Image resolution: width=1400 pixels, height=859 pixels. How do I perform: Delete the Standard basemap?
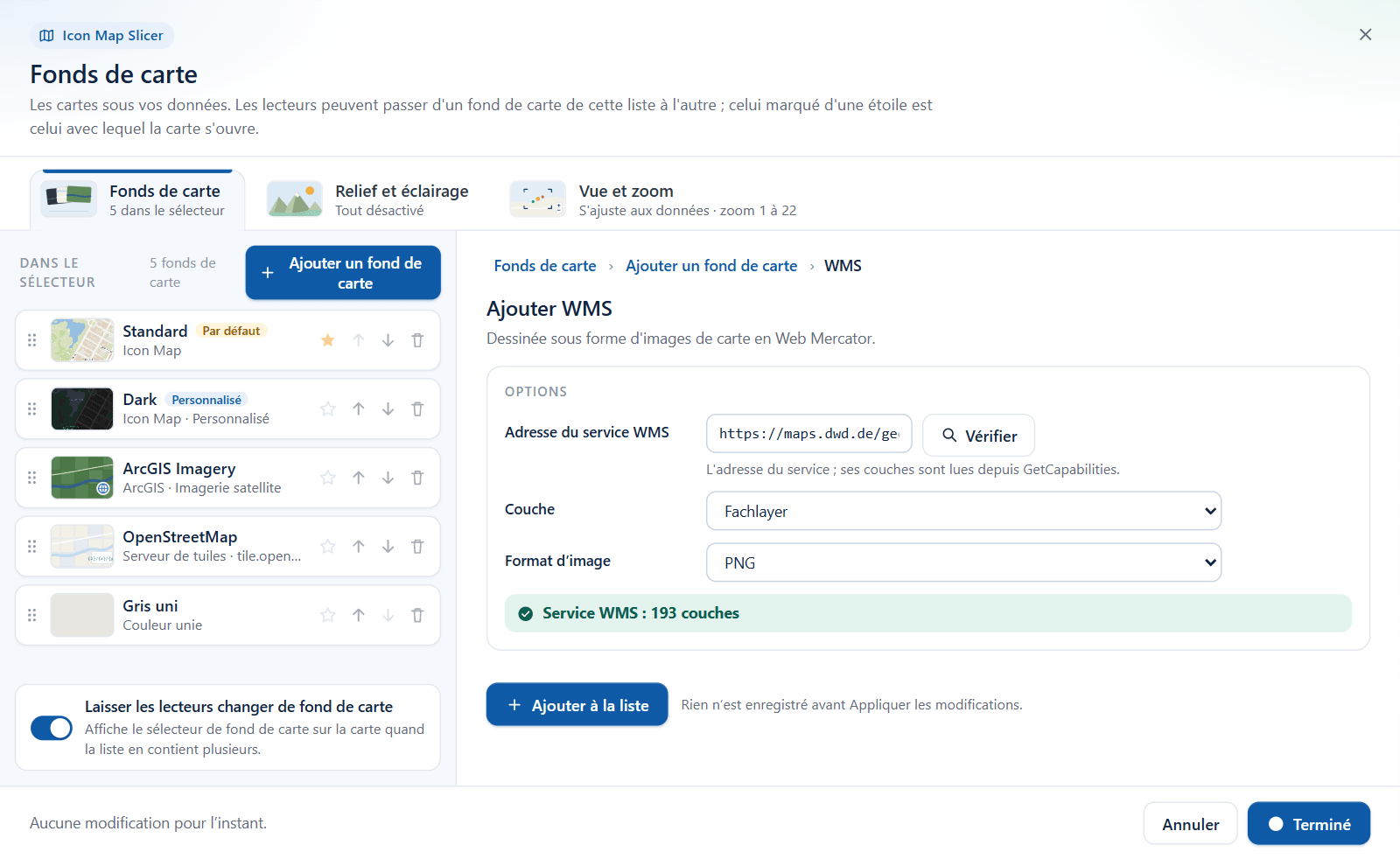pos(417,340)
